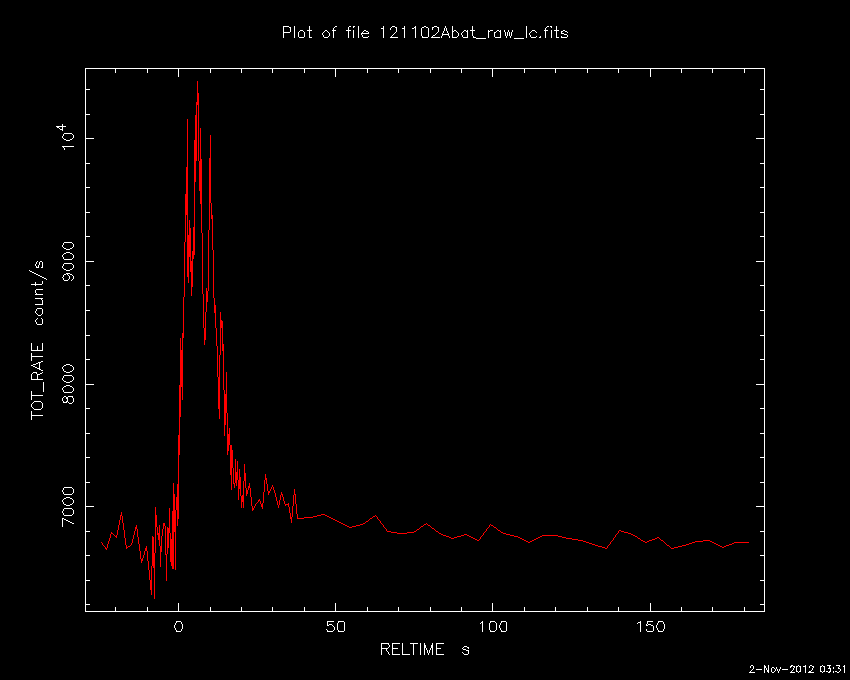Click the x-axis tick label 0
The image size is (850, 680).
178,627
